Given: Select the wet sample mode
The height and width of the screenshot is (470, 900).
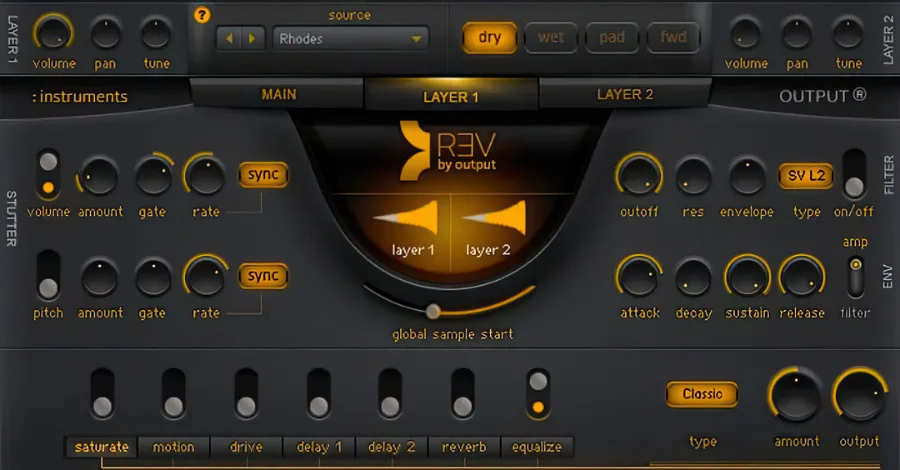Looking at the screenshot, I should point(551,38).
